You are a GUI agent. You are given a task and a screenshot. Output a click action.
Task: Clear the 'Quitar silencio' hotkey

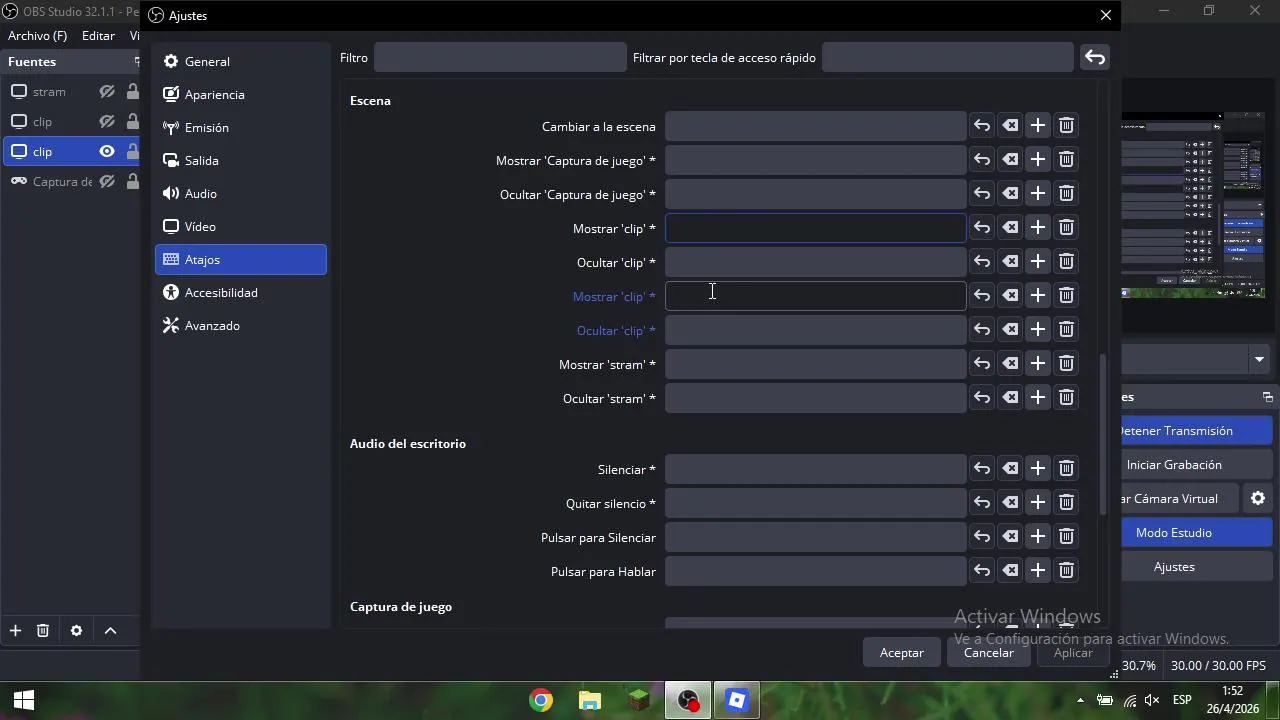(1010, 503)
